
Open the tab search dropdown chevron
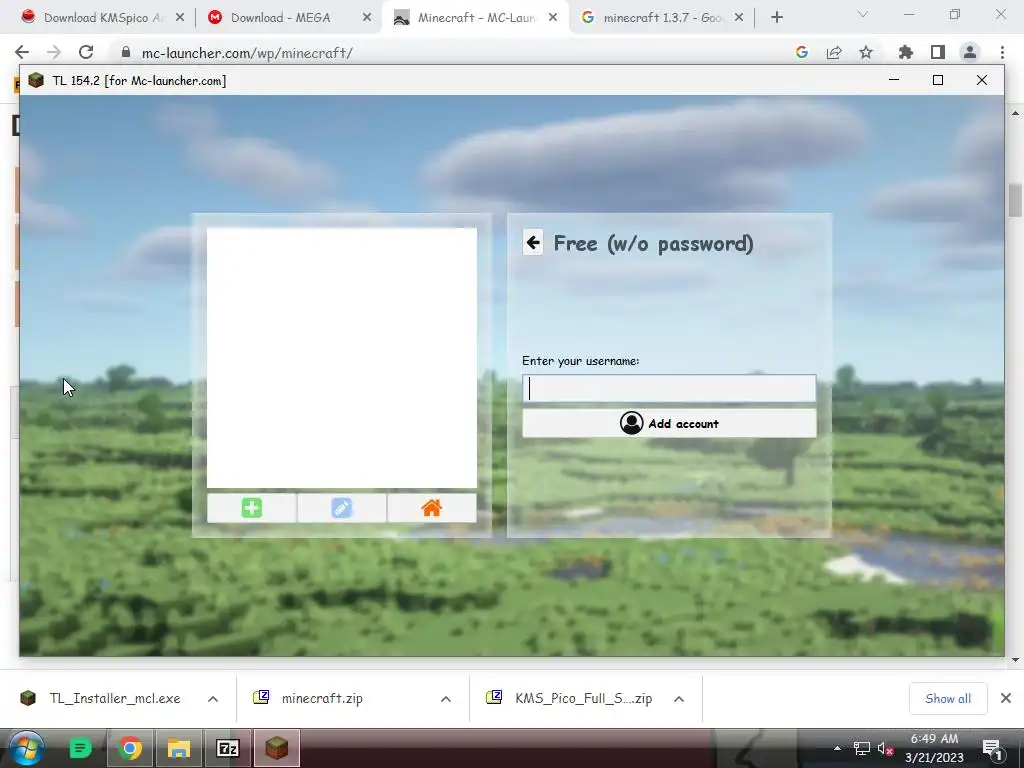click(863, 14)
